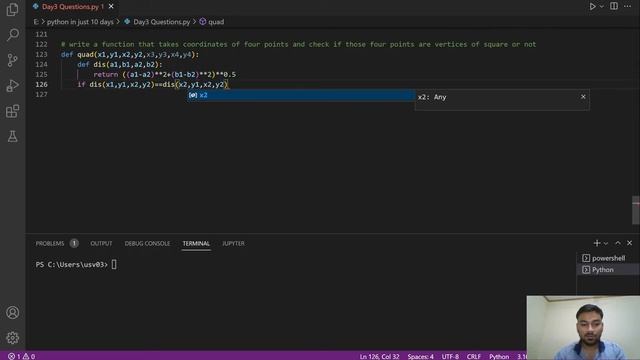Image resolution: width=640 pixels, height=360 pixels.
Task: Select the TERMINAL panel tab
Action: (x=196, y=243)
